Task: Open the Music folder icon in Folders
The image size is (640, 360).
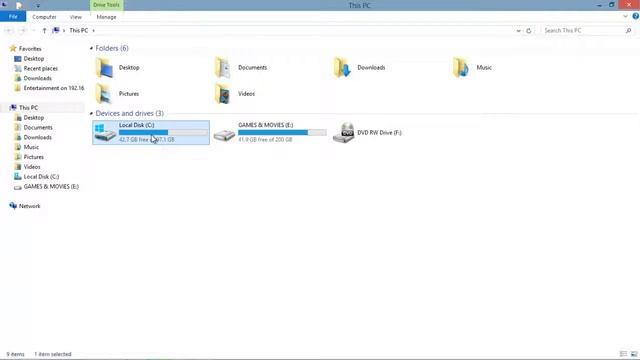Action: 461,68
